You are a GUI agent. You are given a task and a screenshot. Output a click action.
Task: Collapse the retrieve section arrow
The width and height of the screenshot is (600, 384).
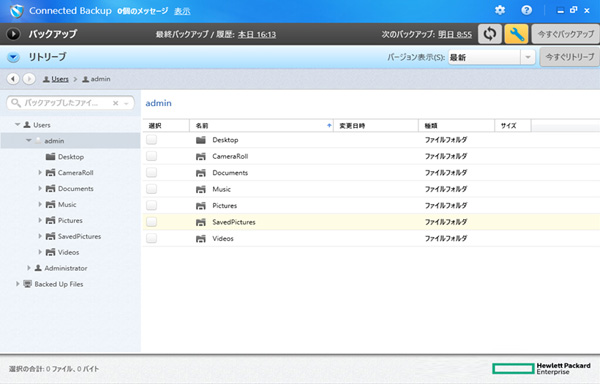pyautogui.click(x=13, y=57)
